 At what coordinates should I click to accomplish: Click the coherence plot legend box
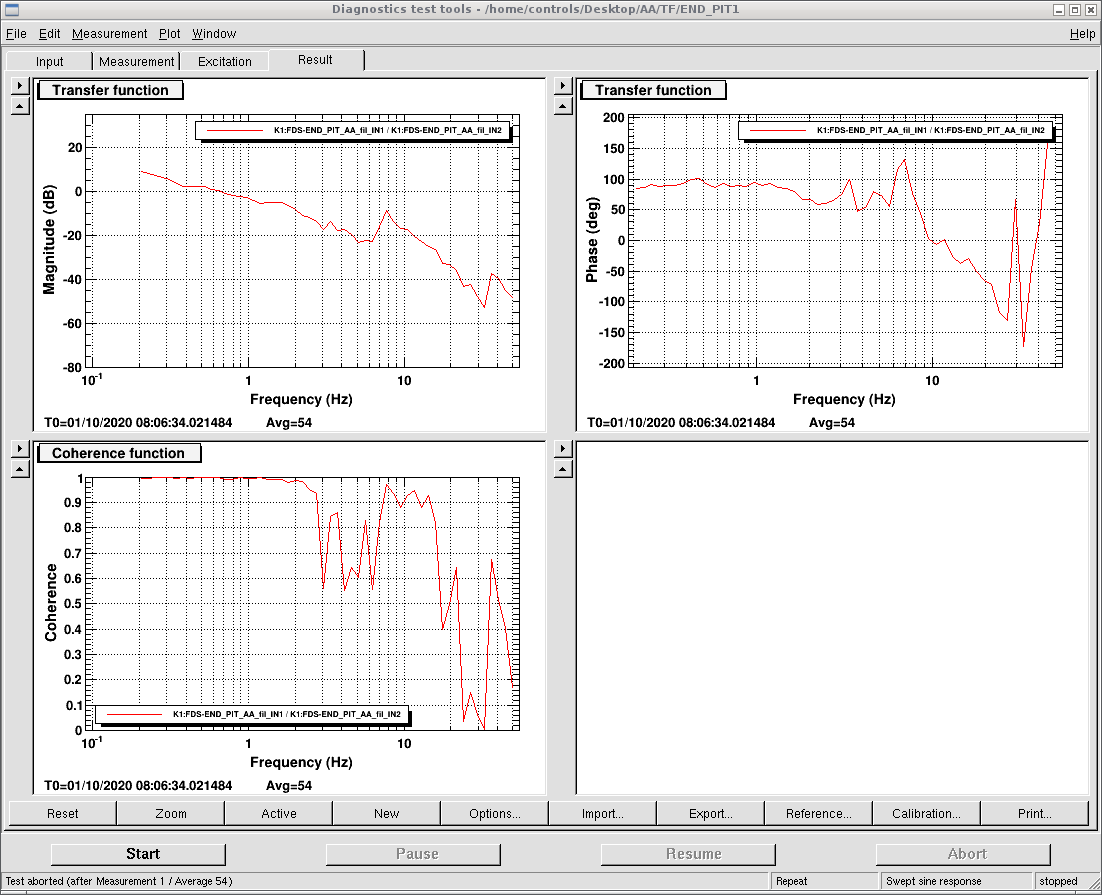[x=252, y=714]
